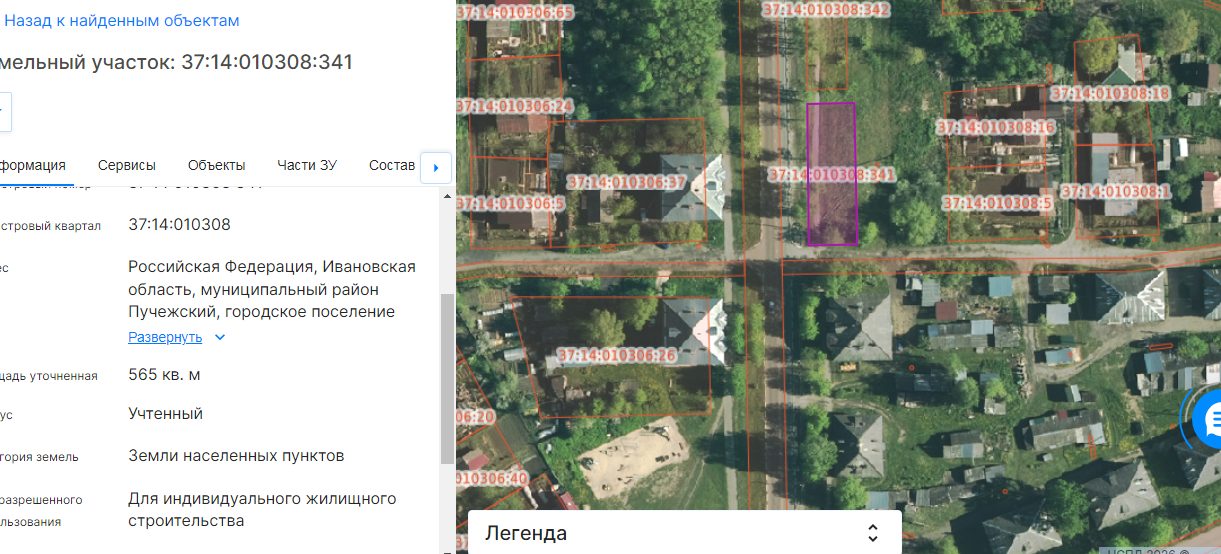Screen dimensions: 1221x554
Task: Click map parcel label 37:14:010308:16
Action: coord(995,128)
